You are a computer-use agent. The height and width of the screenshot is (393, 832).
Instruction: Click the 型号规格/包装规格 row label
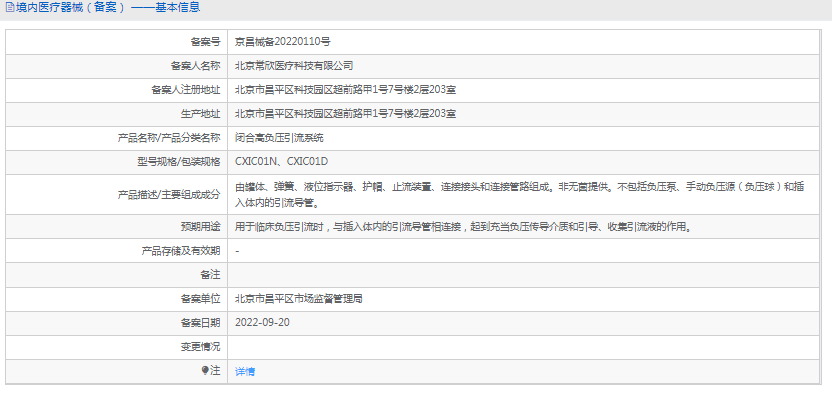(x=178, y=162)
